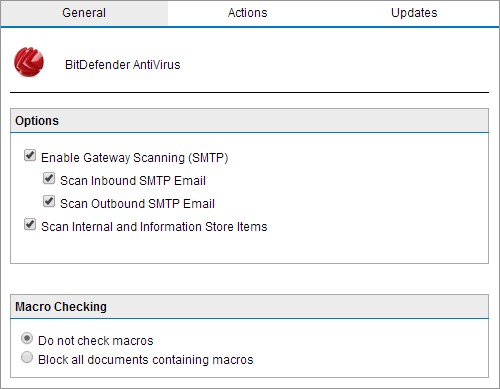Click the red BitDefender logo icon
The width and height of the screenshot is (500, 389).
pyautogui.click(x=29, y=62)
